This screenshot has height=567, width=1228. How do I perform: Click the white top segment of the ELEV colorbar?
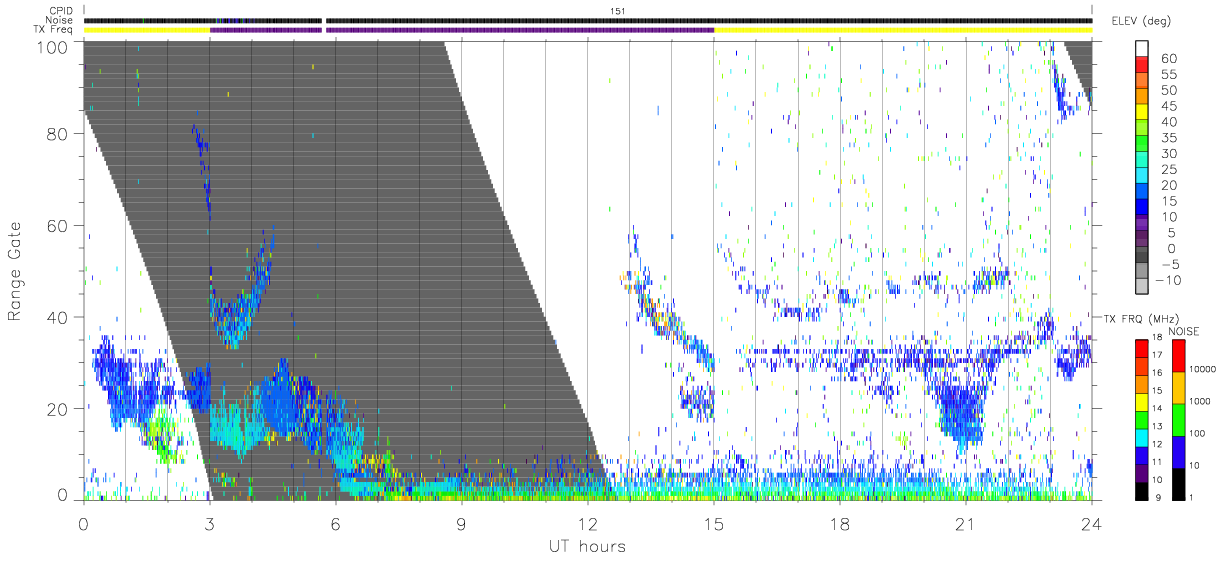coord(1143,48)
